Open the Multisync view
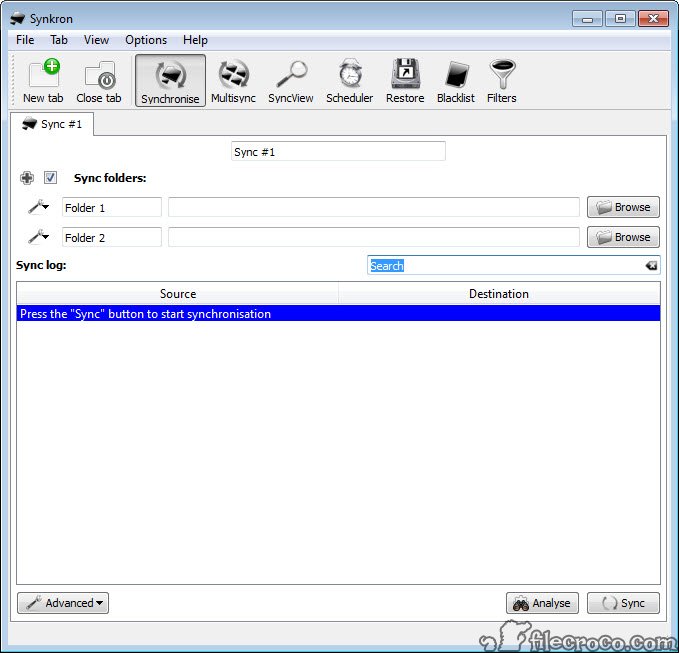 (233, 81)
